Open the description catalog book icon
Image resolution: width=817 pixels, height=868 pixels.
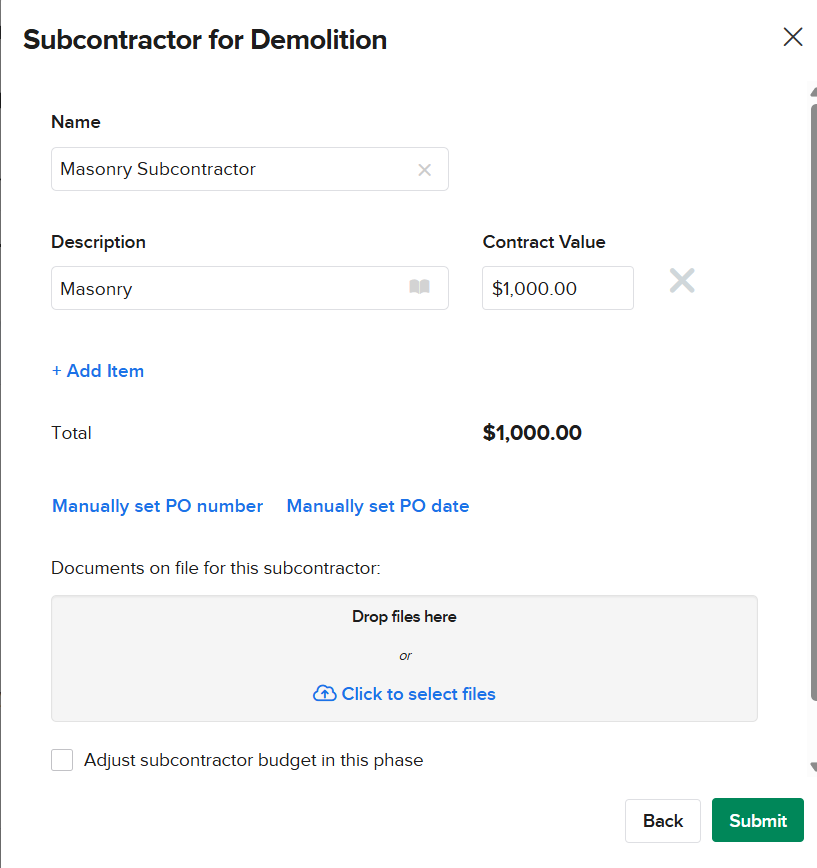419,288
